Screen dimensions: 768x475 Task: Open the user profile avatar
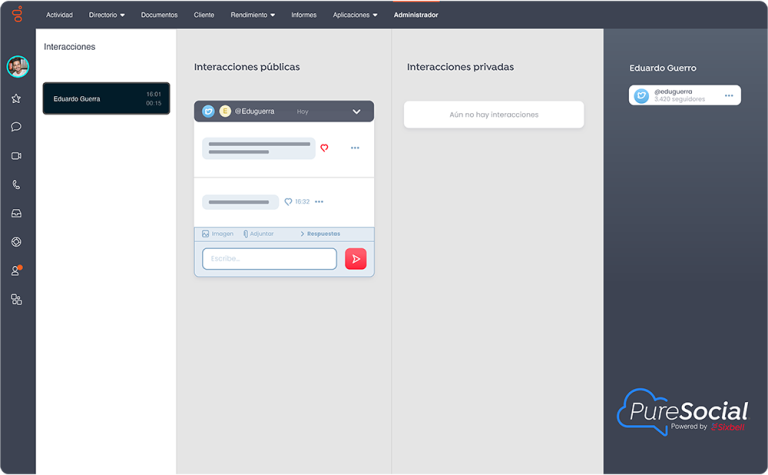pos(18,67)
